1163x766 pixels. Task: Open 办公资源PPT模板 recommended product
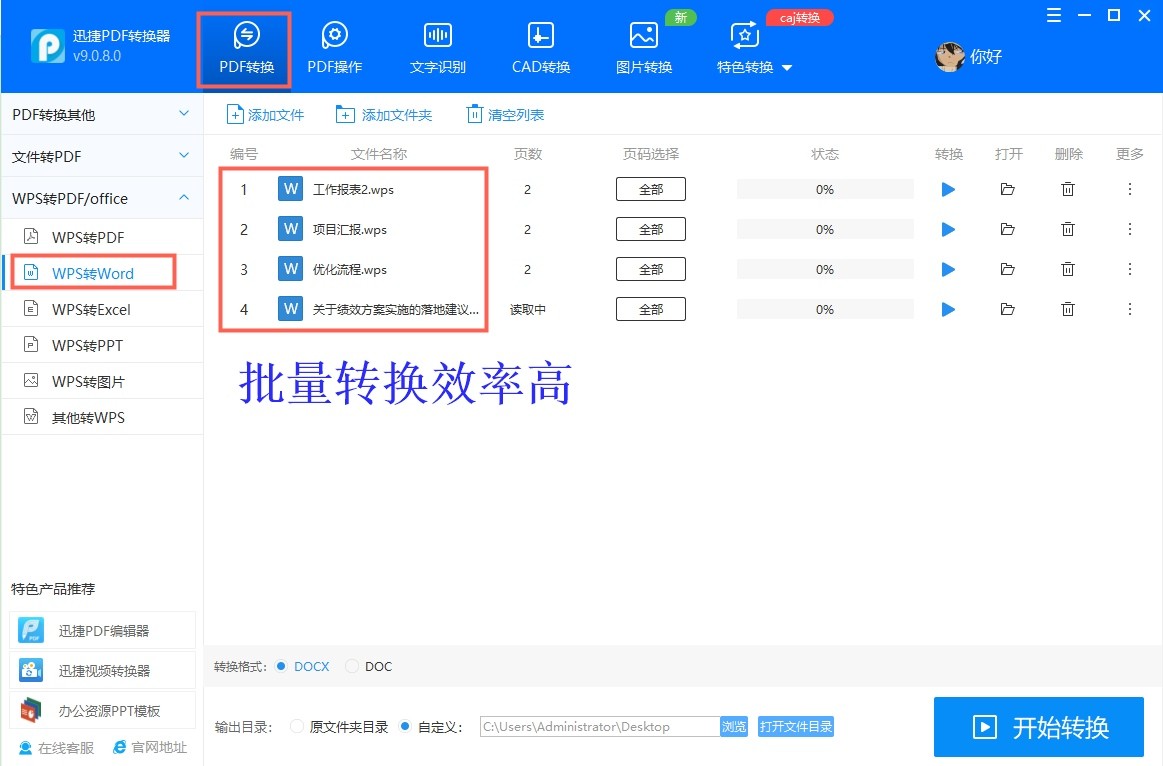pos(102,710)
